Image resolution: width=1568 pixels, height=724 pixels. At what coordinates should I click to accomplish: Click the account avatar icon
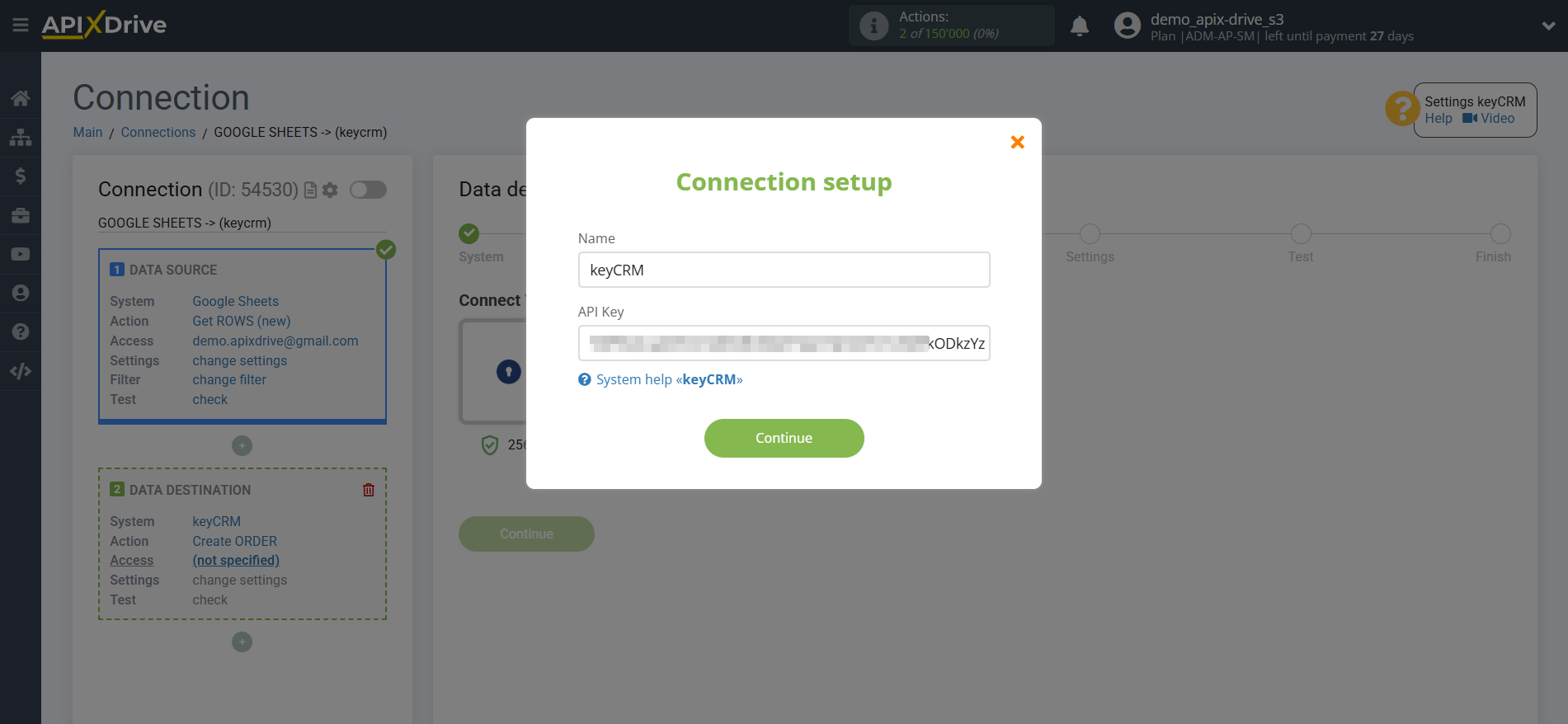1127,26
